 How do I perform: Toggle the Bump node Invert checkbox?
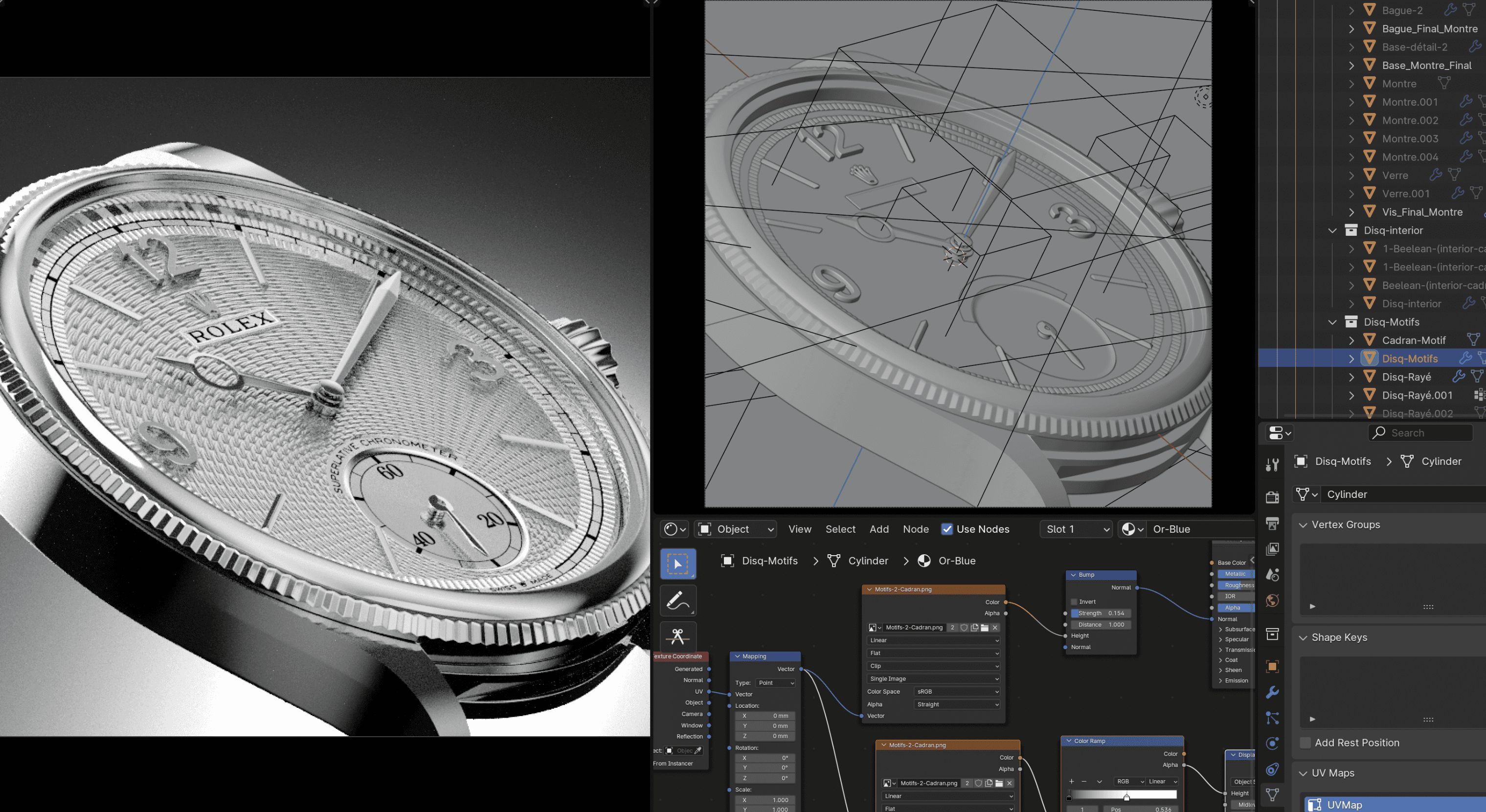tap(1074, 602)
